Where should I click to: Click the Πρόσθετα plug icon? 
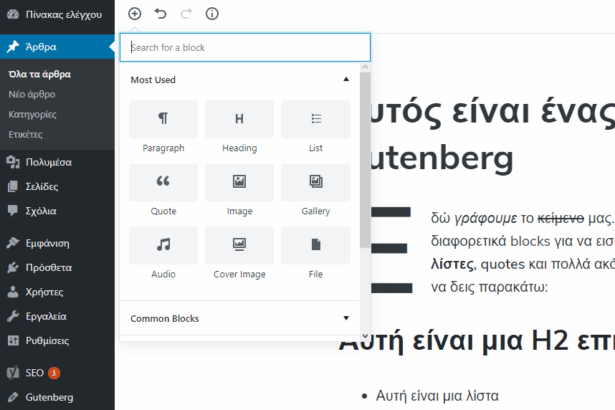(x=13, y=268)
